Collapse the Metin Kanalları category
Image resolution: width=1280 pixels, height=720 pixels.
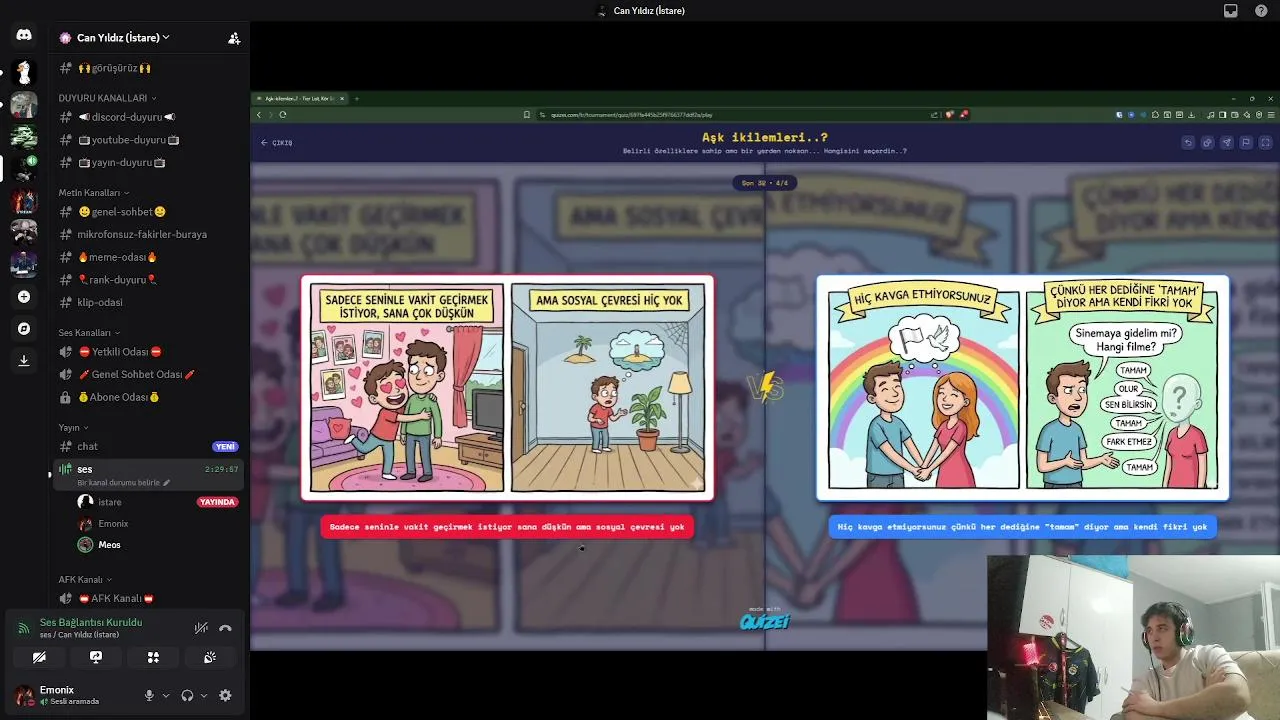point(94,193)
